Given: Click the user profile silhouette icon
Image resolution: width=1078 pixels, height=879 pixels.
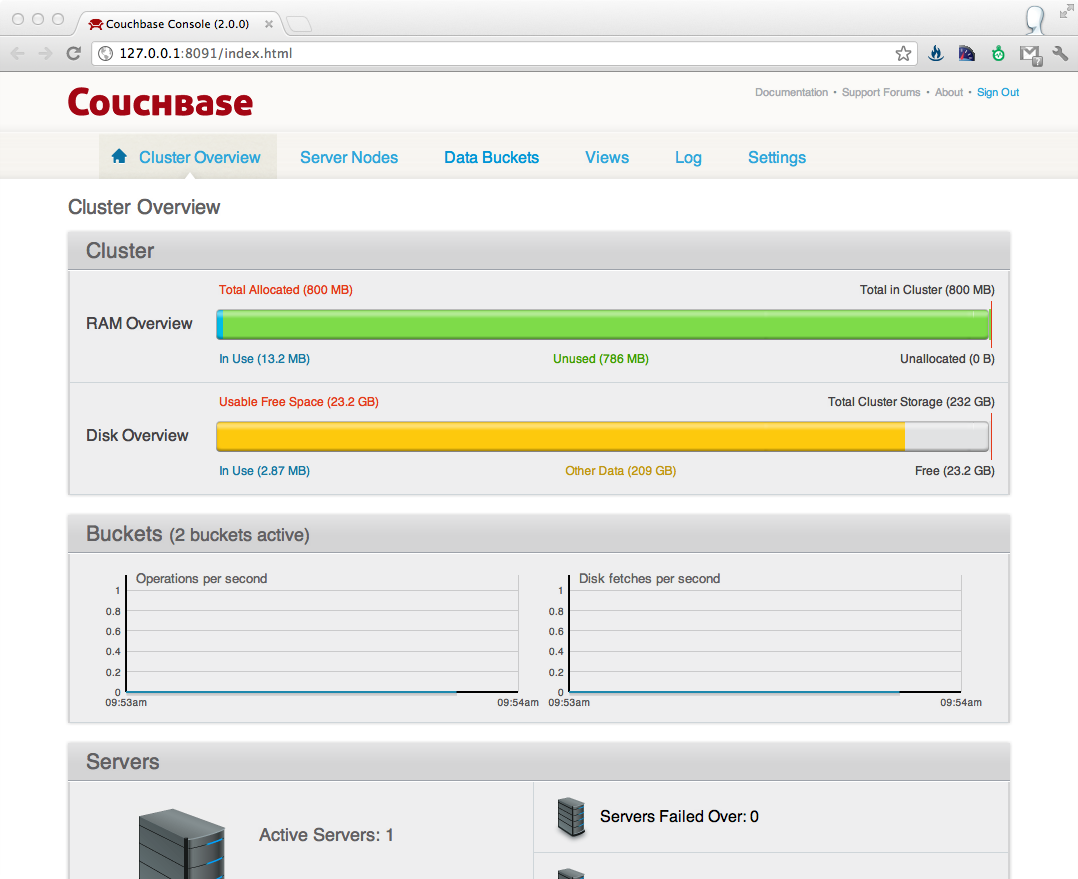Looking at the screenshot, I should tap(1035, 19).
